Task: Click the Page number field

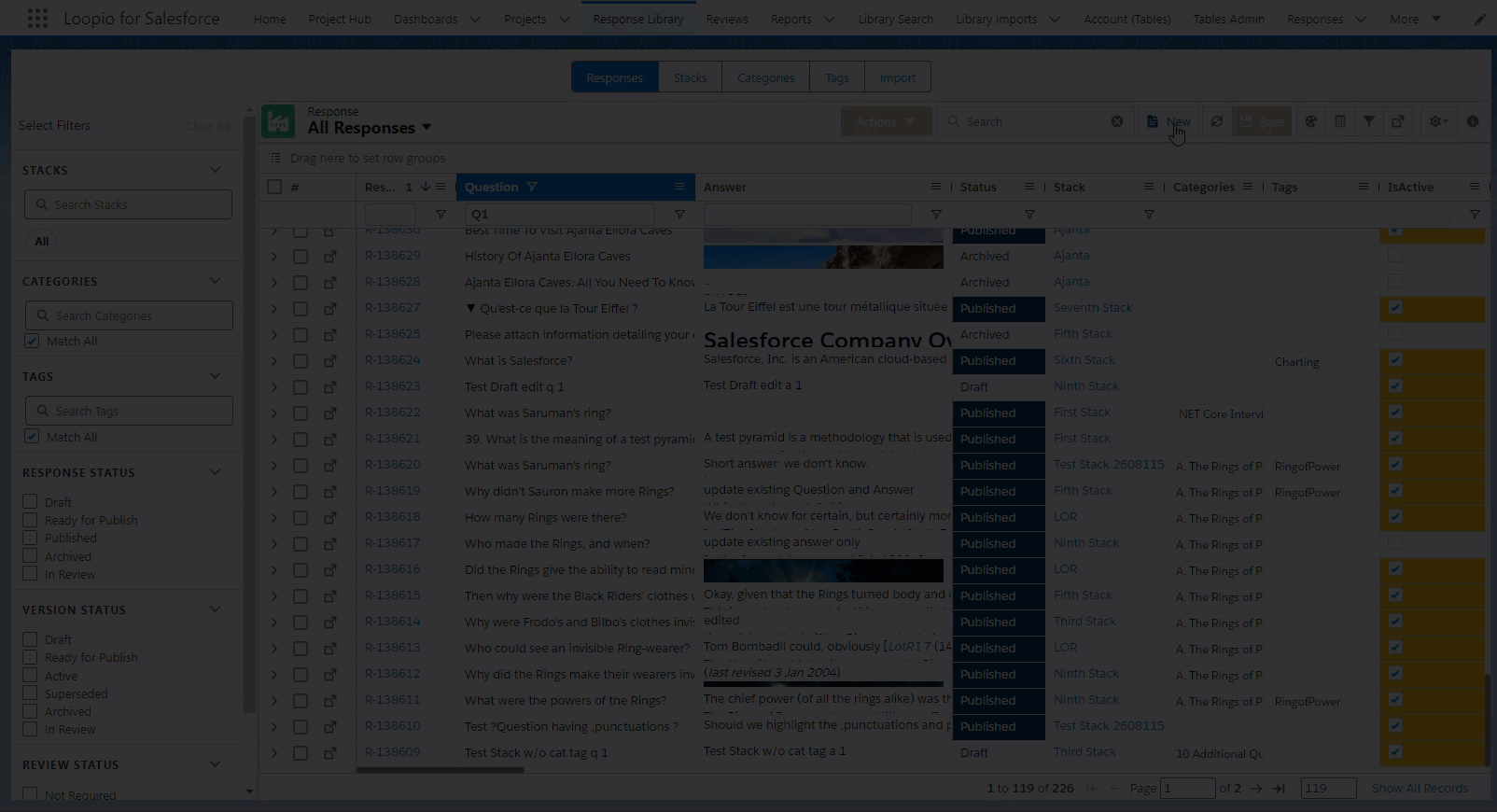Action: [1187, 789]
